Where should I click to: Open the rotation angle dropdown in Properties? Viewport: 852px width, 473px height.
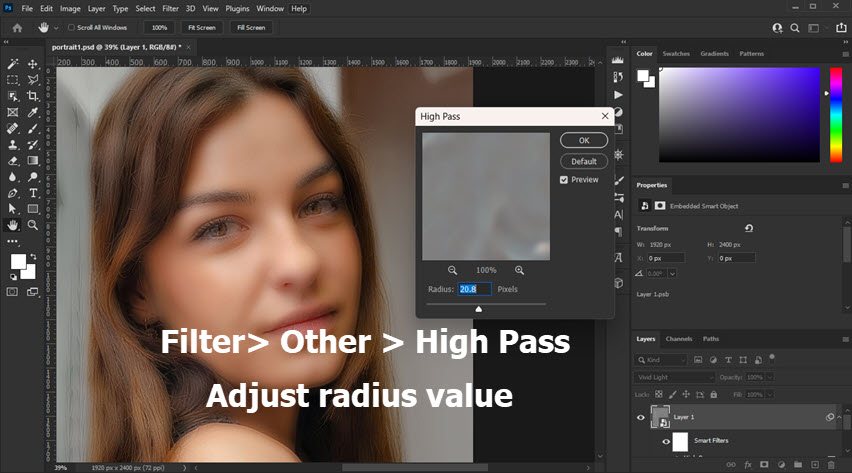672,273
